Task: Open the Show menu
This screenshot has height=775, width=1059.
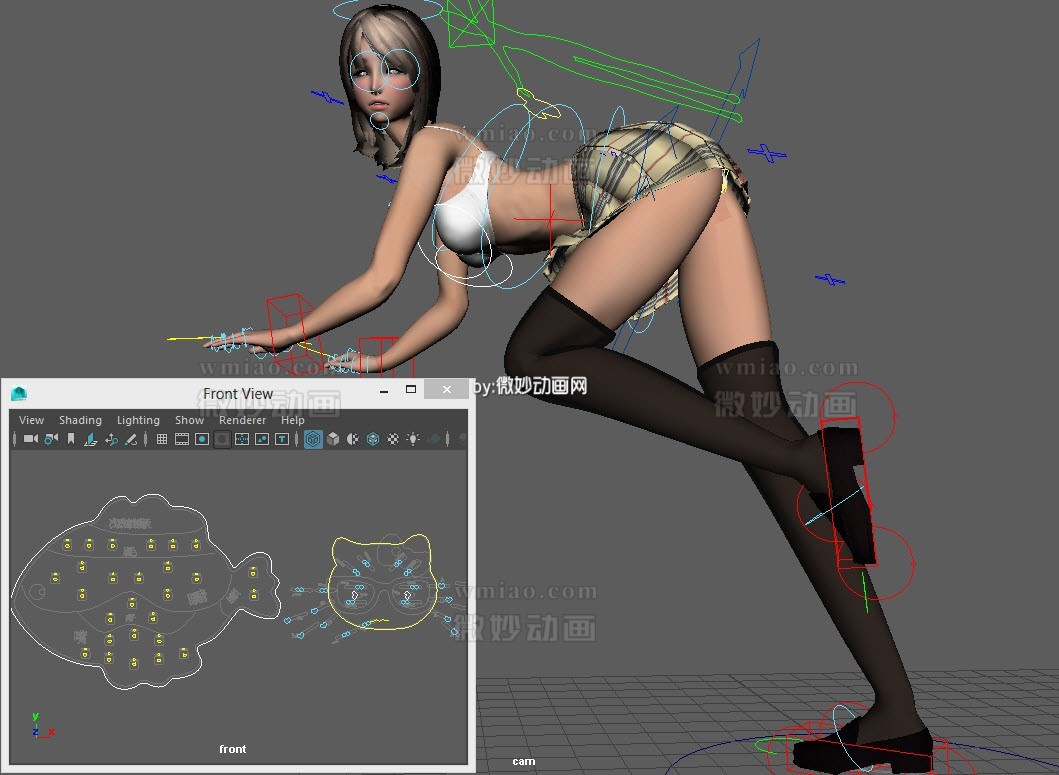Action: pyautogui.click(x=188, y=420)
